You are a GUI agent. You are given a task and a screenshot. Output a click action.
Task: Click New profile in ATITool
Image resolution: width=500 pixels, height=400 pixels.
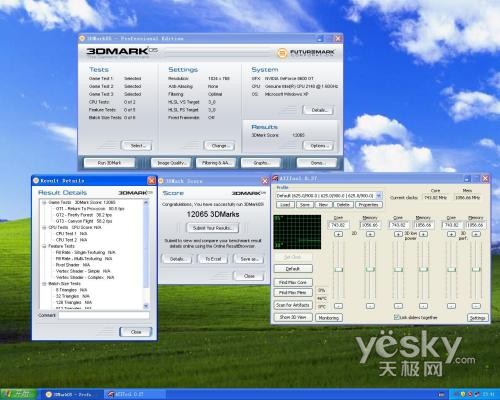[x=323, y=205]
